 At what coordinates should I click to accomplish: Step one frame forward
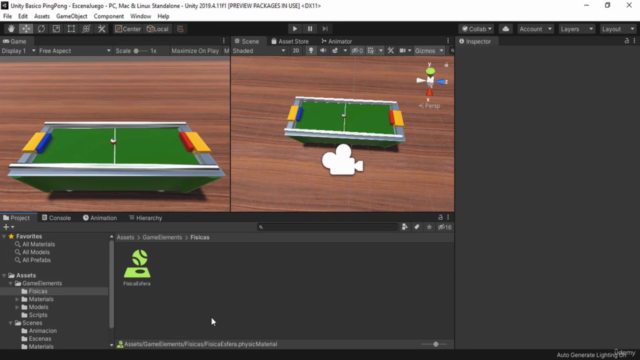coord(325,29)
